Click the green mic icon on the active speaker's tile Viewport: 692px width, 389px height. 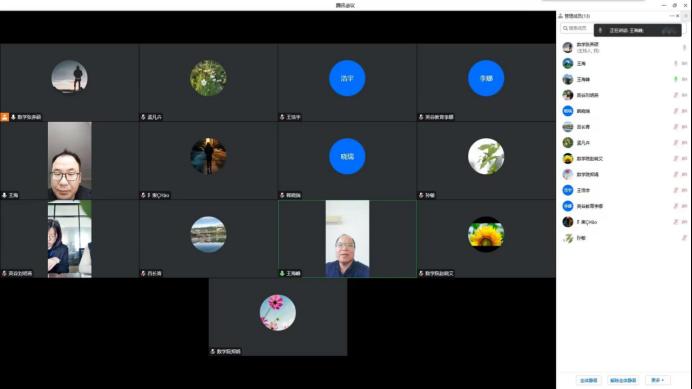tap(282, 273)
